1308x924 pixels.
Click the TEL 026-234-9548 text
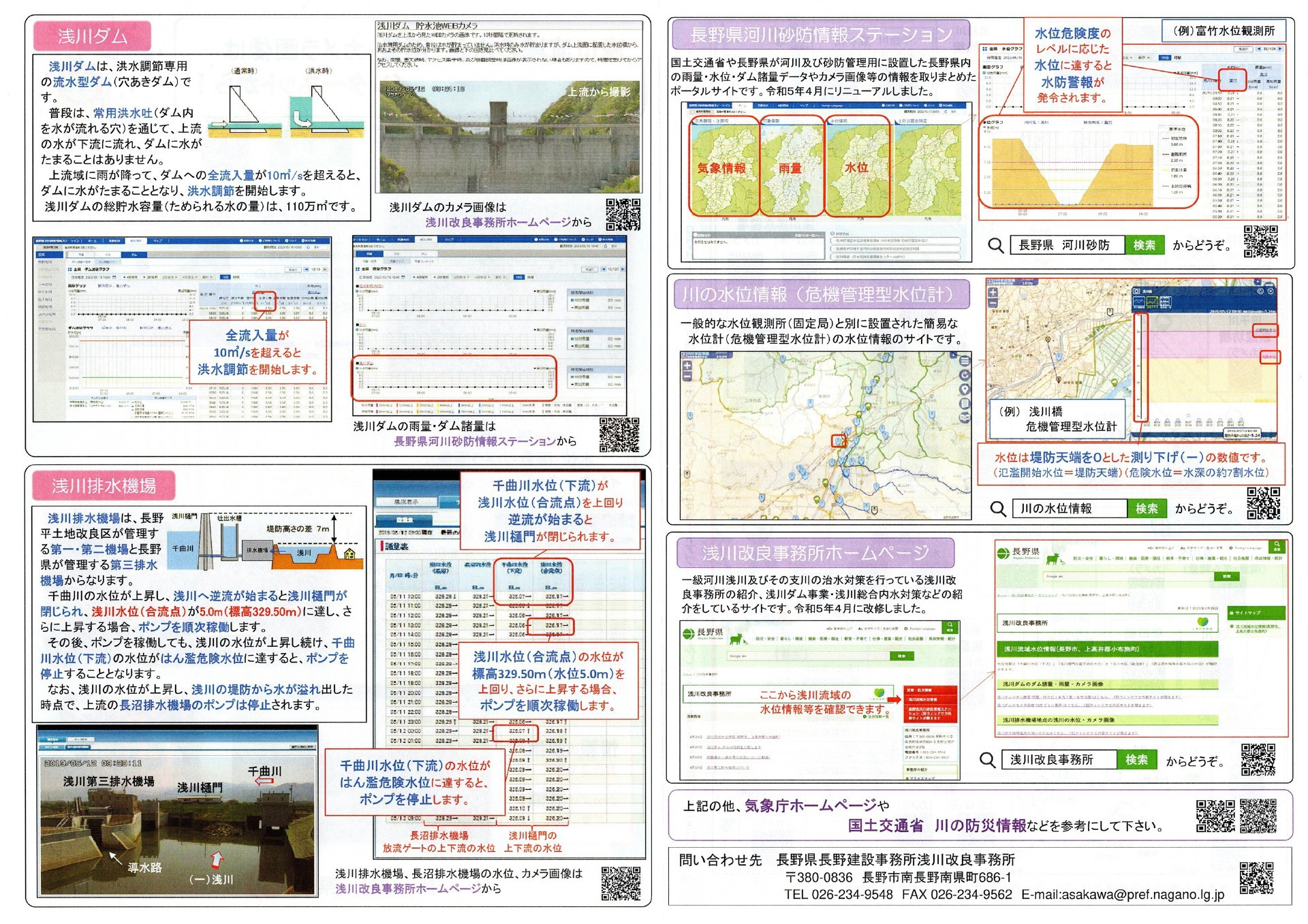[x=838, y=895]
